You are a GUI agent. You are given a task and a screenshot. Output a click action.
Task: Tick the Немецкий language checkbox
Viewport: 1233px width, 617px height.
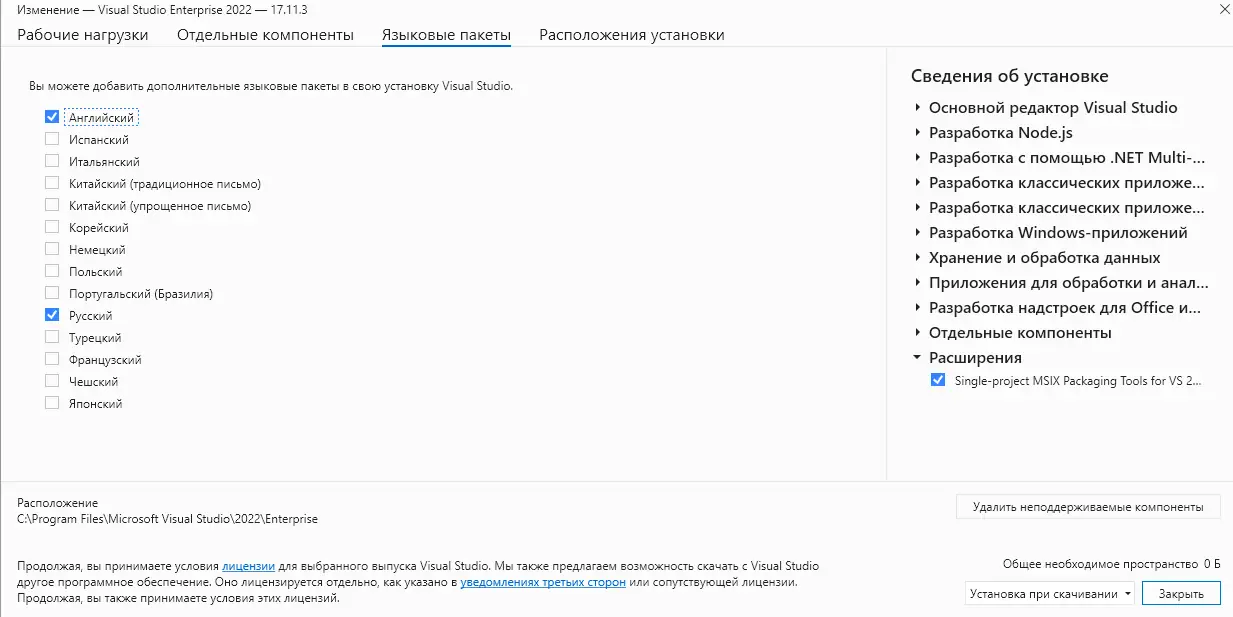click(52, 250)
